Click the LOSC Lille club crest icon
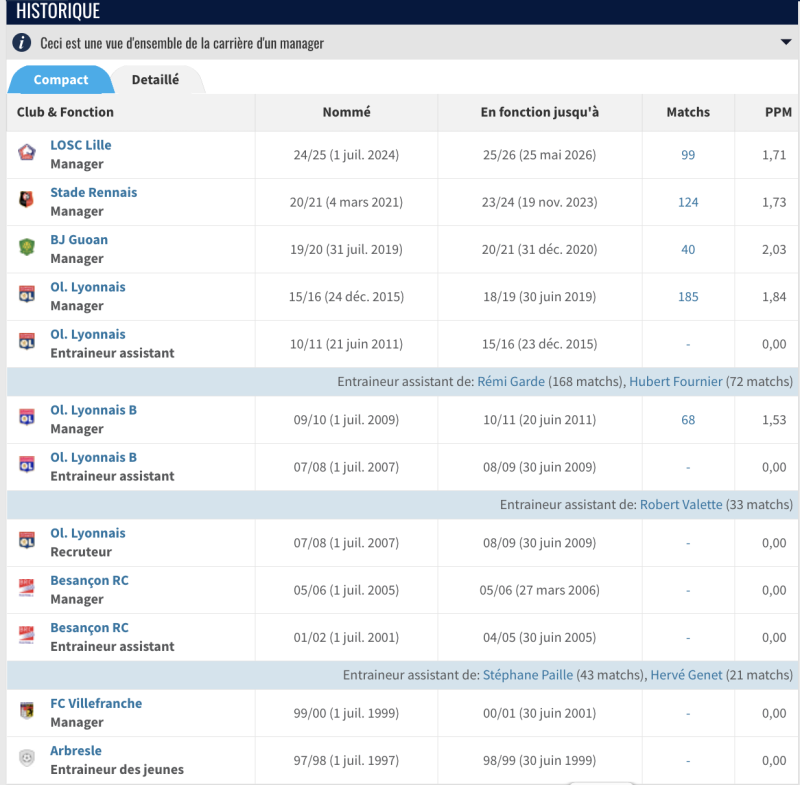 tap(27, 151)
